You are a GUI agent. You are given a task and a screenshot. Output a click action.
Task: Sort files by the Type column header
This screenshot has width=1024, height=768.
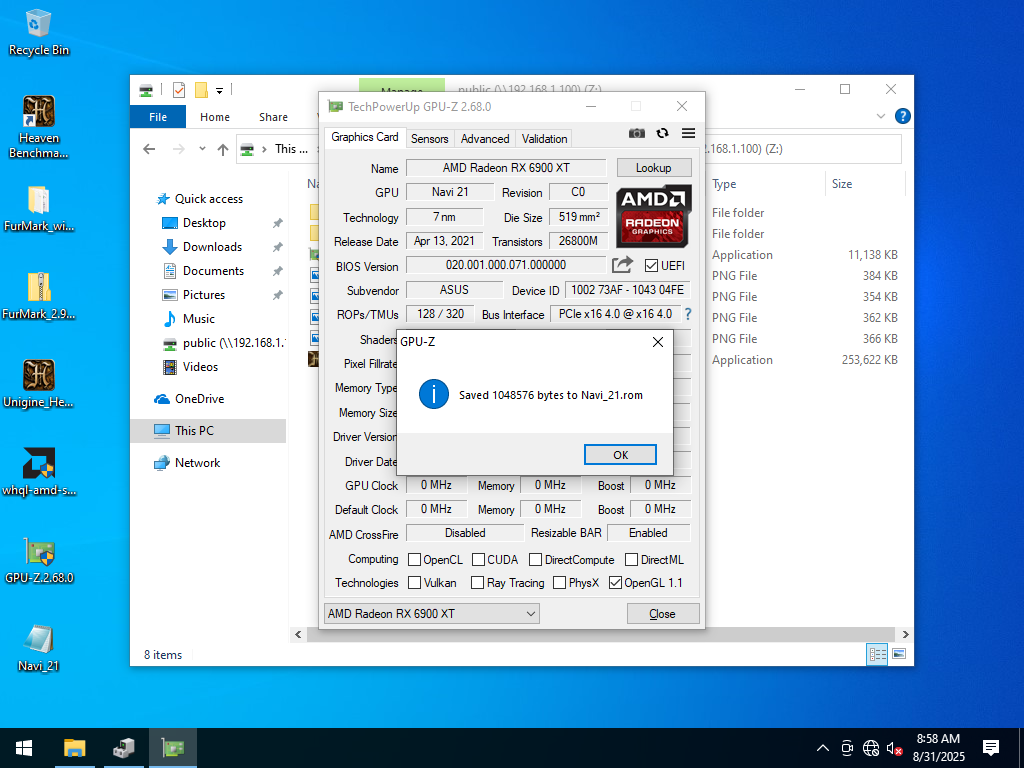pyautogui.click(x=724, y=184)
